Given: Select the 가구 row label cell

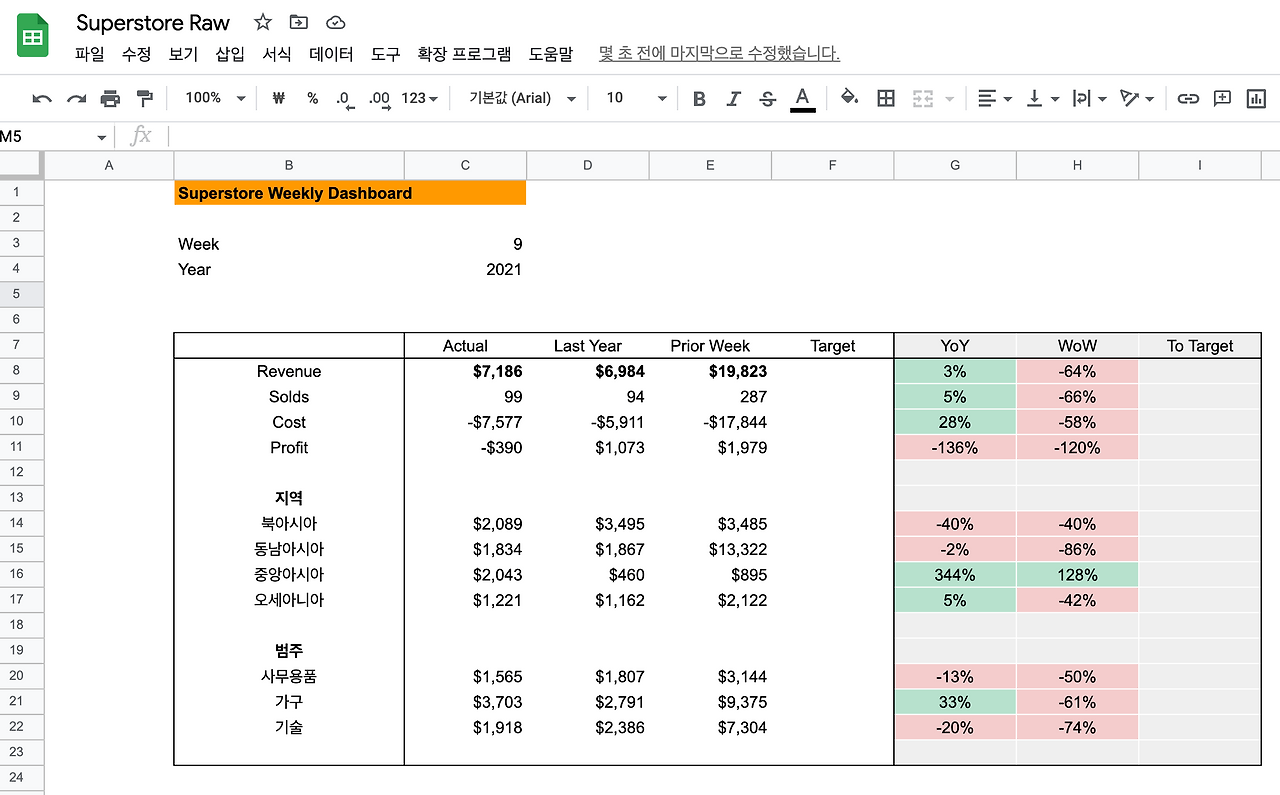Looking at the screenshot, I should [x=289, y=702].
